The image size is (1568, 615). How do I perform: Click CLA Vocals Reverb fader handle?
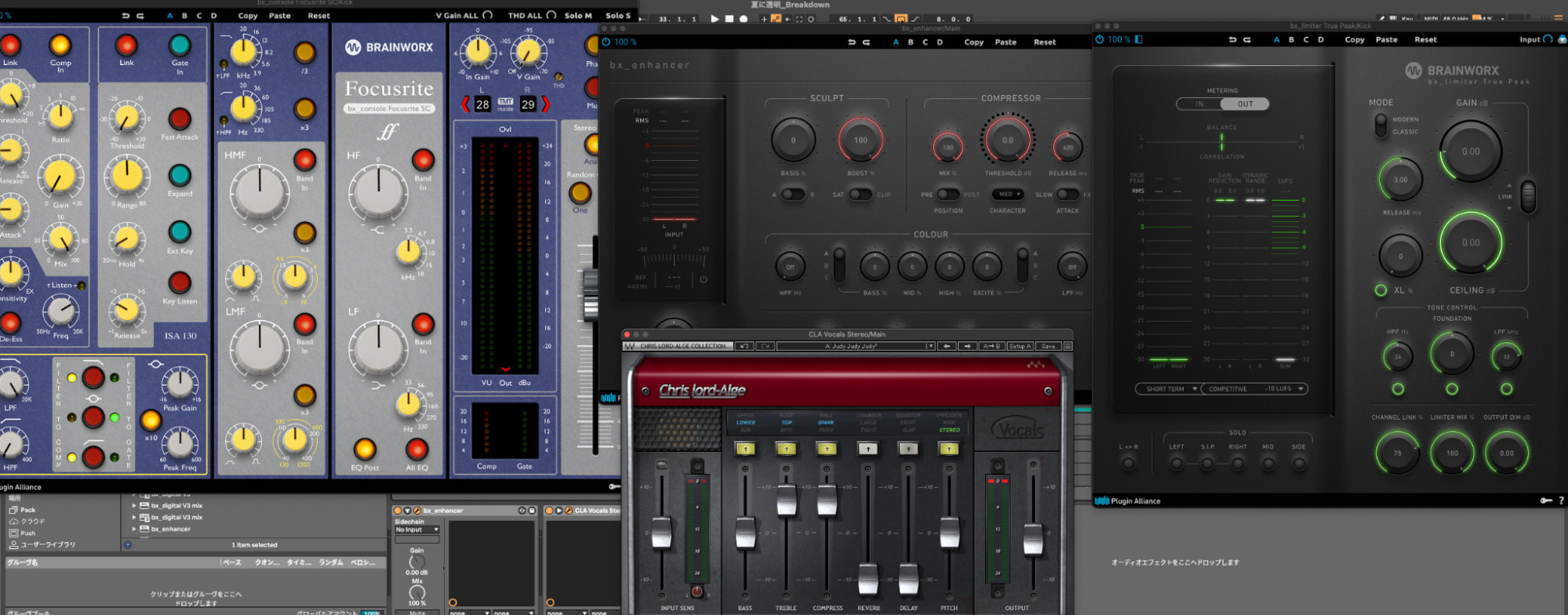[868, 579]
